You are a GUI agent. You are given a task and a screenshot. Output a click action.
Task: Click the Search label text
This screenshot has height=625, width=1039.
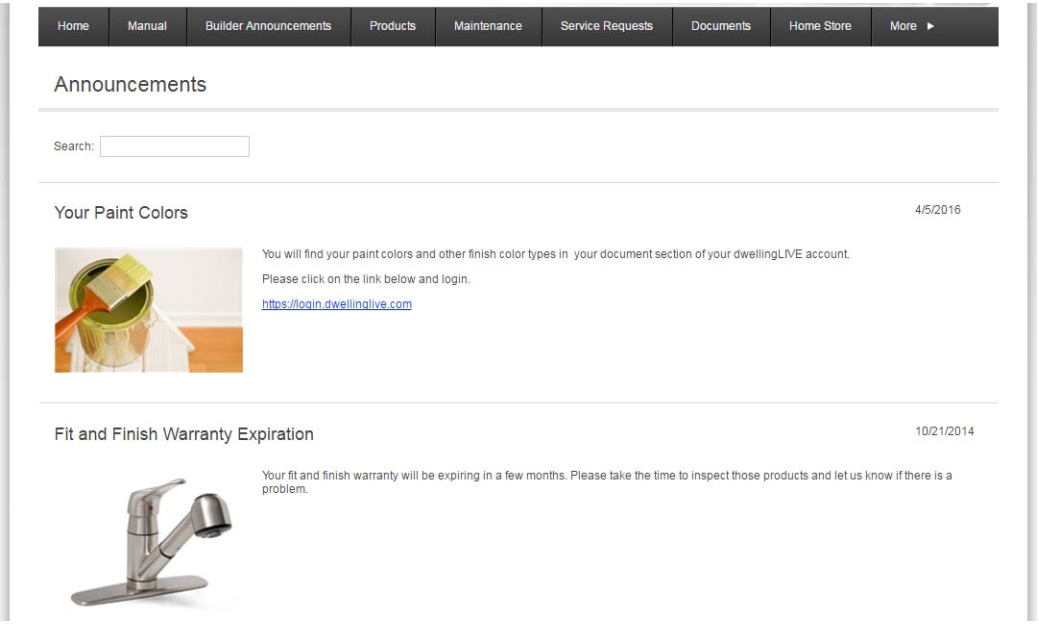click(x=74, y=147)
